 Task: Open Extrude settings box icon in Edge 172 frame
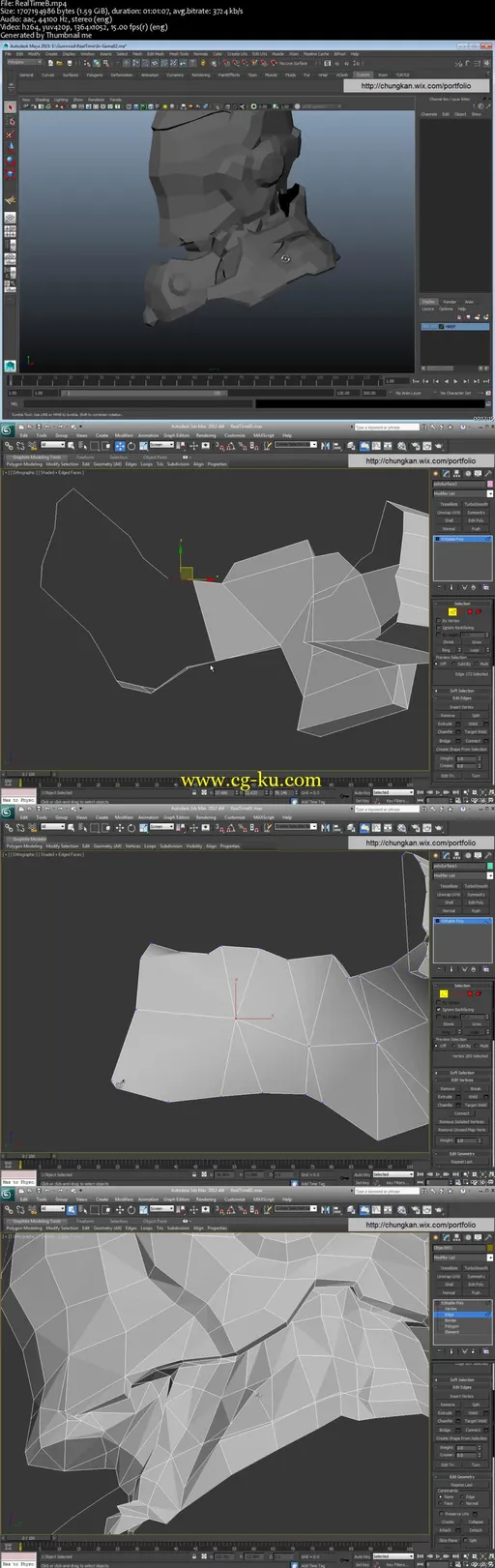[458, 724]
